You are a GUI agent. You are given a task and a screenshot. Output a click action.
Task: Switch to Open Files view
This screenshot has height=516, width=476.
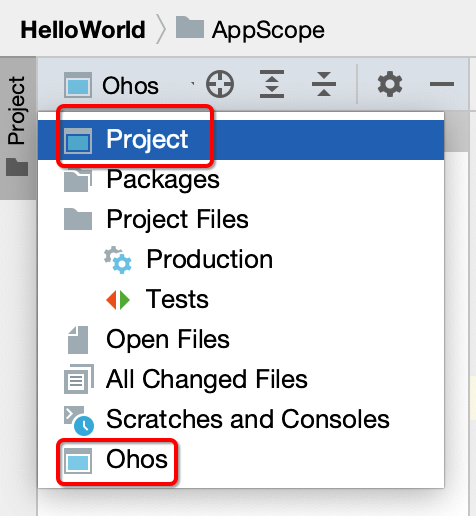pyautogui.click(x=241, y=339)
